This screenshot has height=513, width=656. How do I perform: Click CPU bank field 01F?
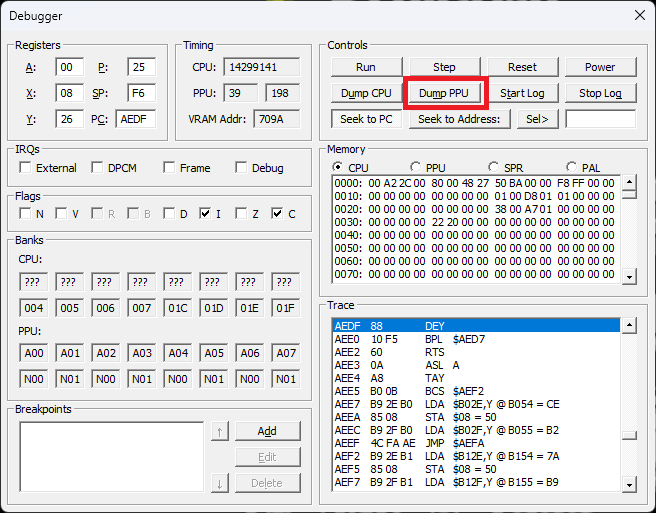[x=285, y=308]
